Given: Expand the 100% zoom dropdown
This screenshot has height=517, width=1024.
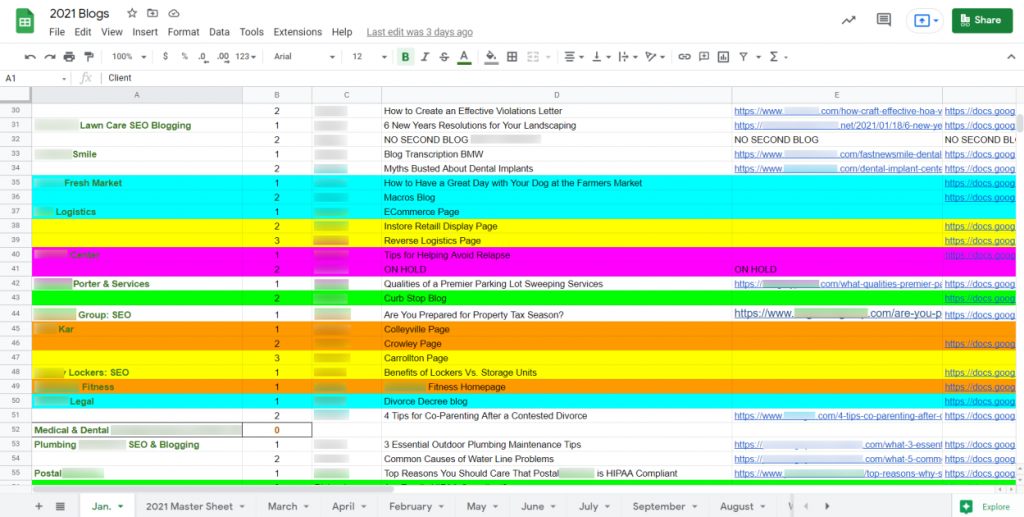Looking at the screenshot, I should 128,57.
